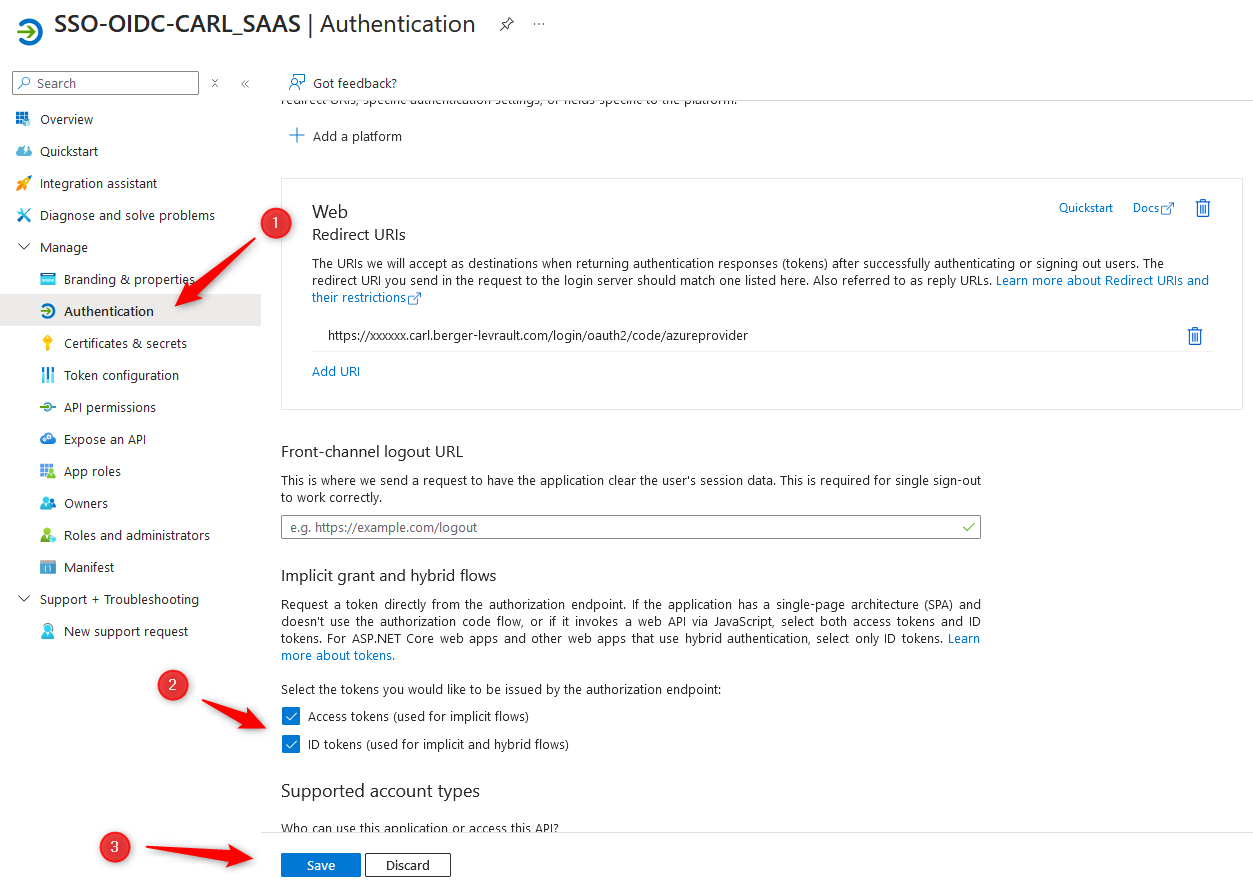Image resolution: width=1253 pixels, height=884 pixels.
Task: Uncheck the Access tokens checkbox
Action: click(291, 716)
